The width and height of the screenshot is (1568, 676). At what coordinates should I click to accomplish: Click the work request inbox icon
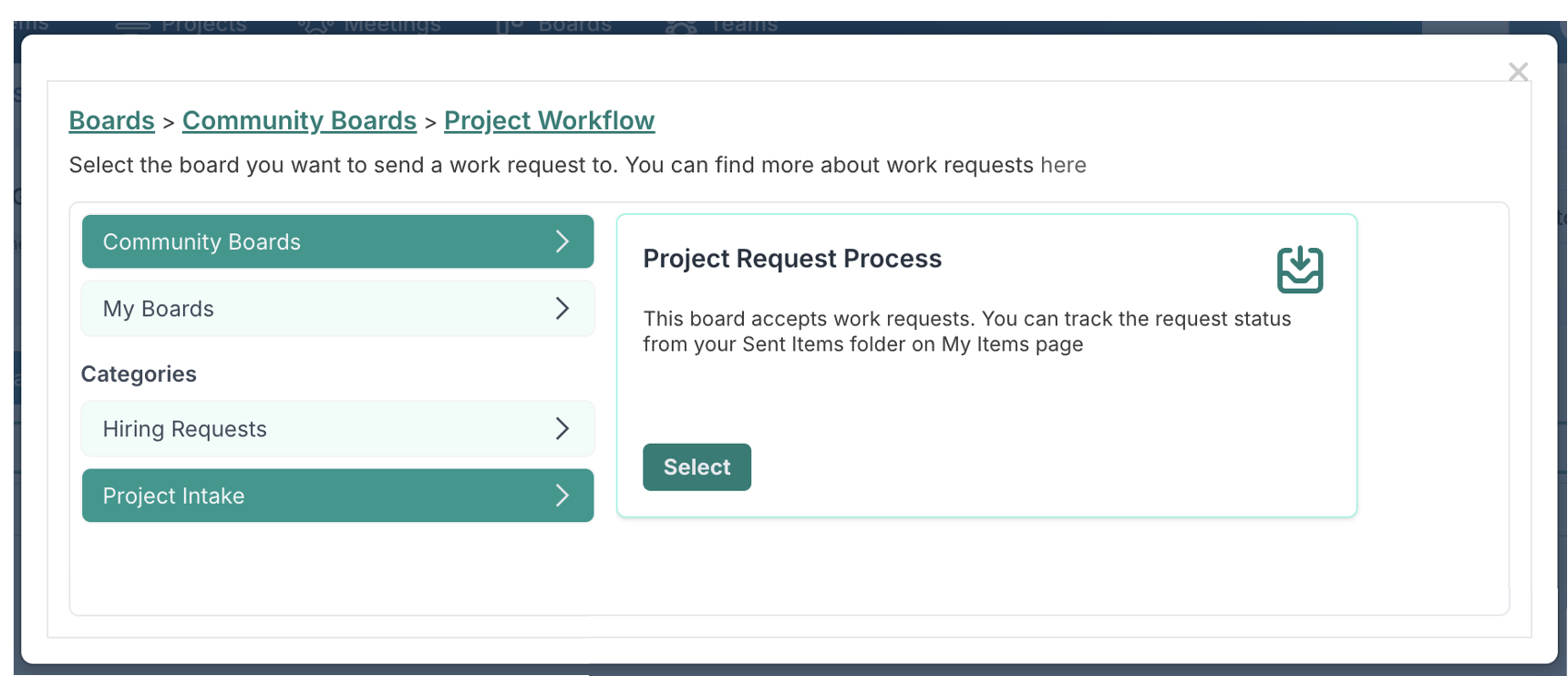coord(1299,270)
